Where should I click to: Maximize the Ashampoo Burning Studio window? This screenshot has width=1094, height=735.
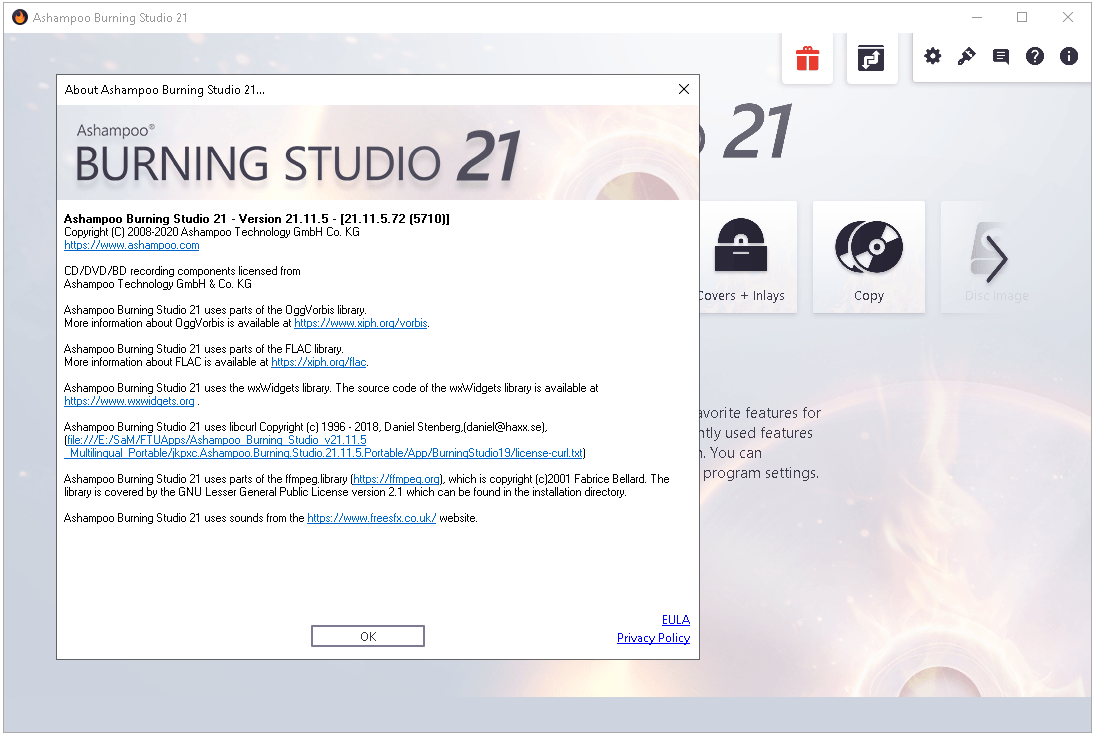pyautogui.click(x=1022, y=17)
